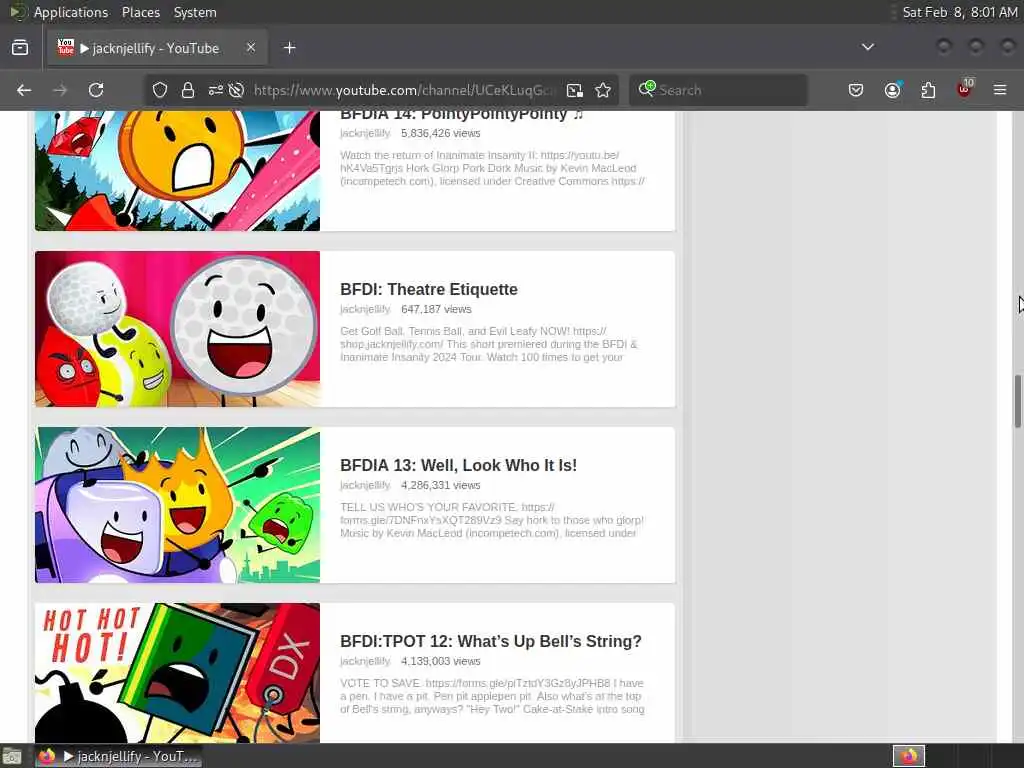The image size is (1024, 768).
Task: Click jacknjellify channel name under BFDIA 13
Action: [x=365, y=485]
